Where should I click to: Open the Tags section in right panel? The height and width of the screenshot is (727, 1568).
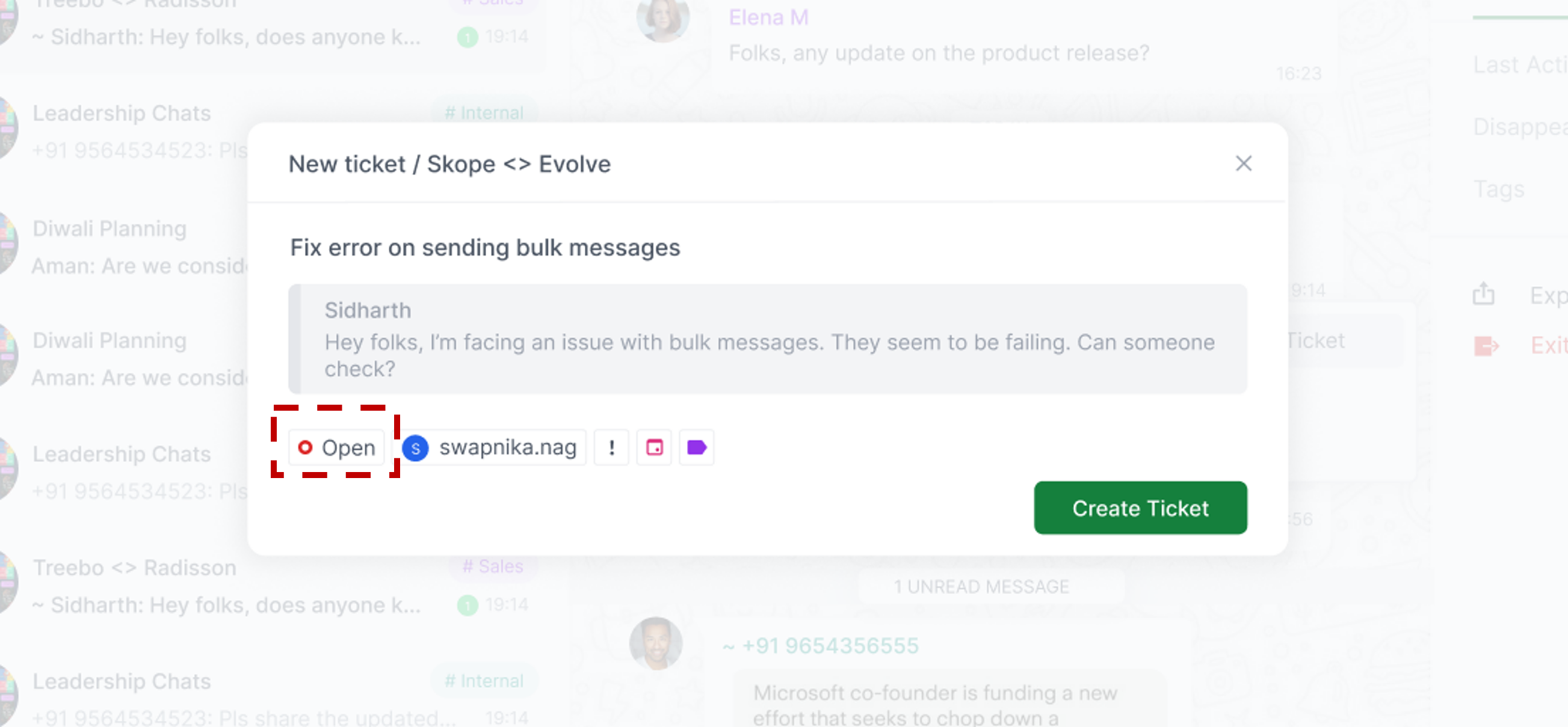pyautogui.click(x=1499, y=189)
